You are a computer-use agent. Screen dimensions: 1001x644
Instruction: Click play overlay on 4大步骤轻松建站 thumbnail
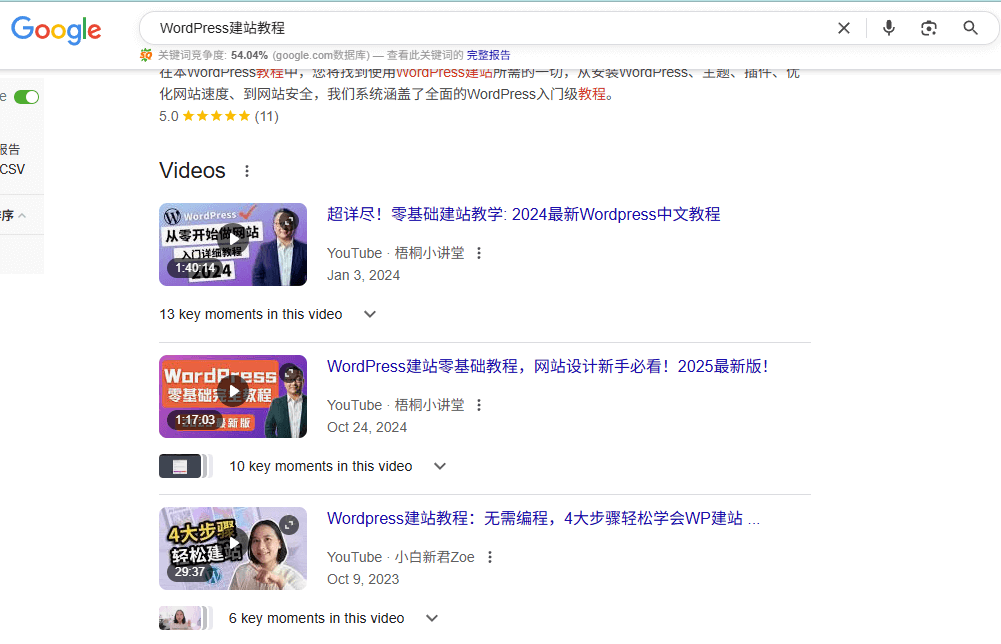[x=234, y=544]
